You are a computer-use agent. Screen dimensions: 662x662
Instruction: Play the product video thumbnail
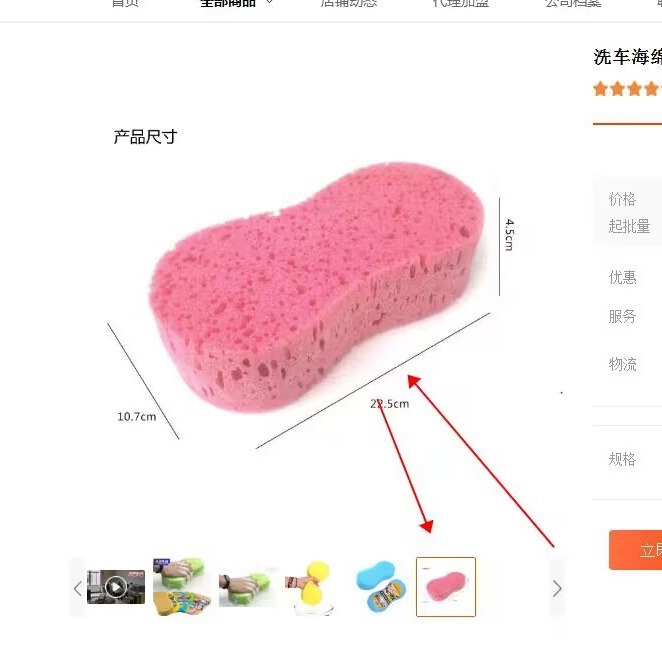pyautogui.click(x=116, y=587)
